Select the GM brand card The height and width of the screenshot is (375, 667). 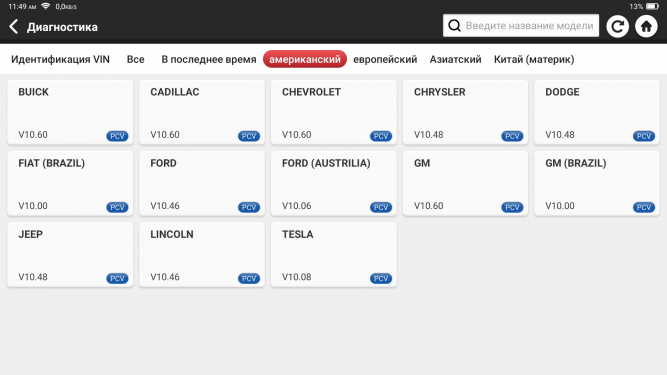(465, 183)
